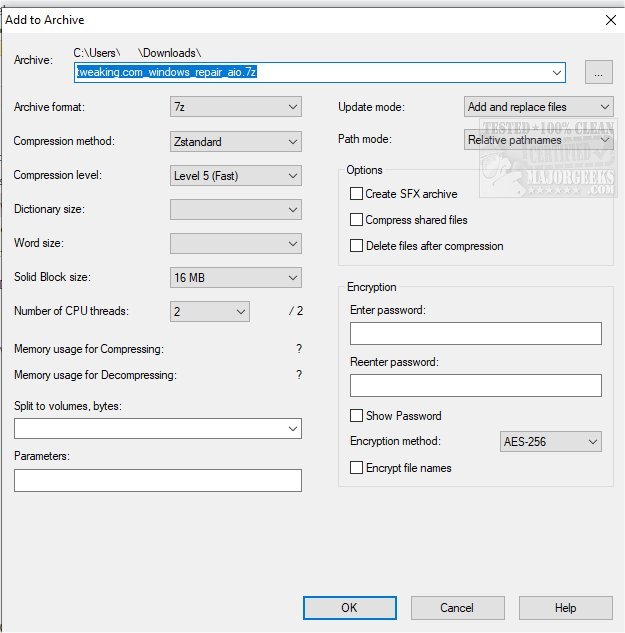Image resolution: width=625 pixels, height=633 pixels.
Task: Focus the Parameters text field
Action: coord(157,481)
